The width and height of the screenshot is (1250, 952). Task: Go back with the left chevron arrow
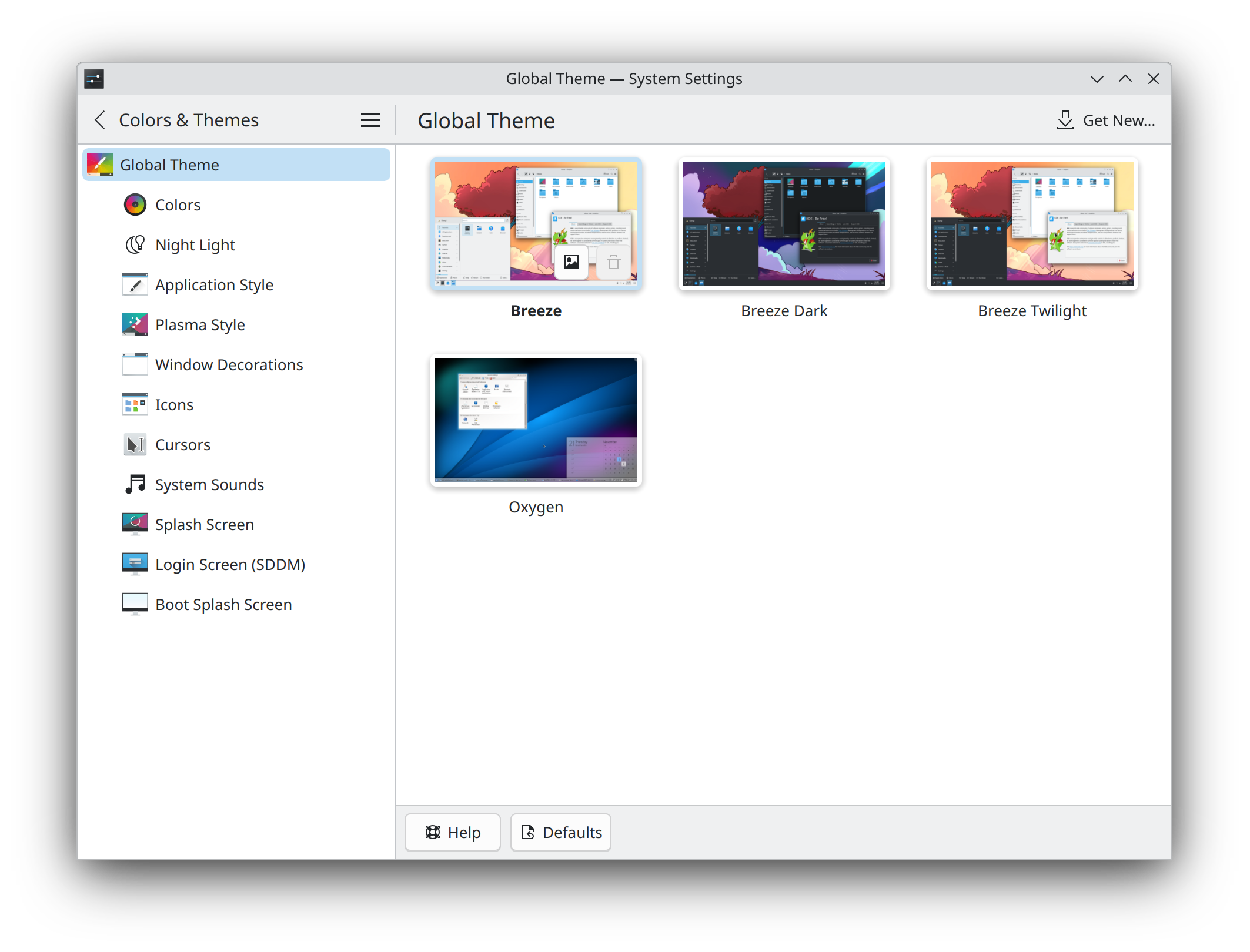[x=100, y=120]
